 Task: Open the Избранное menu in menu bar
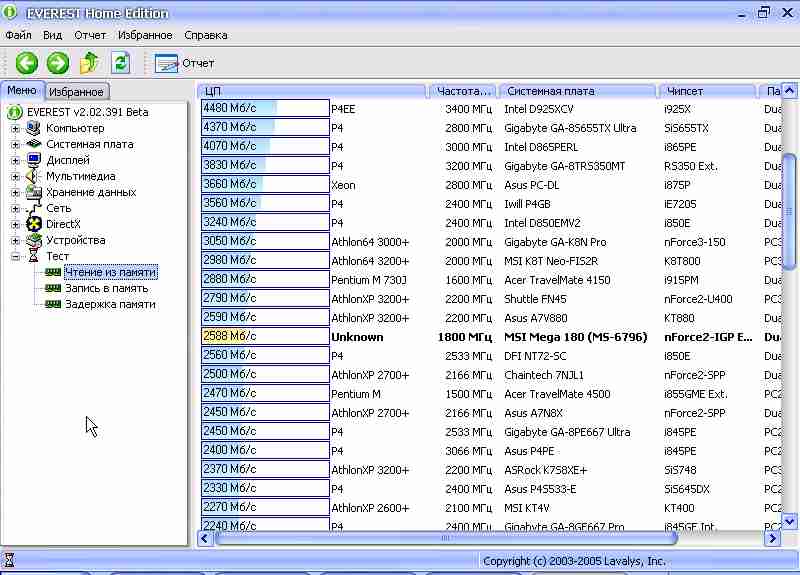point(145,35)
